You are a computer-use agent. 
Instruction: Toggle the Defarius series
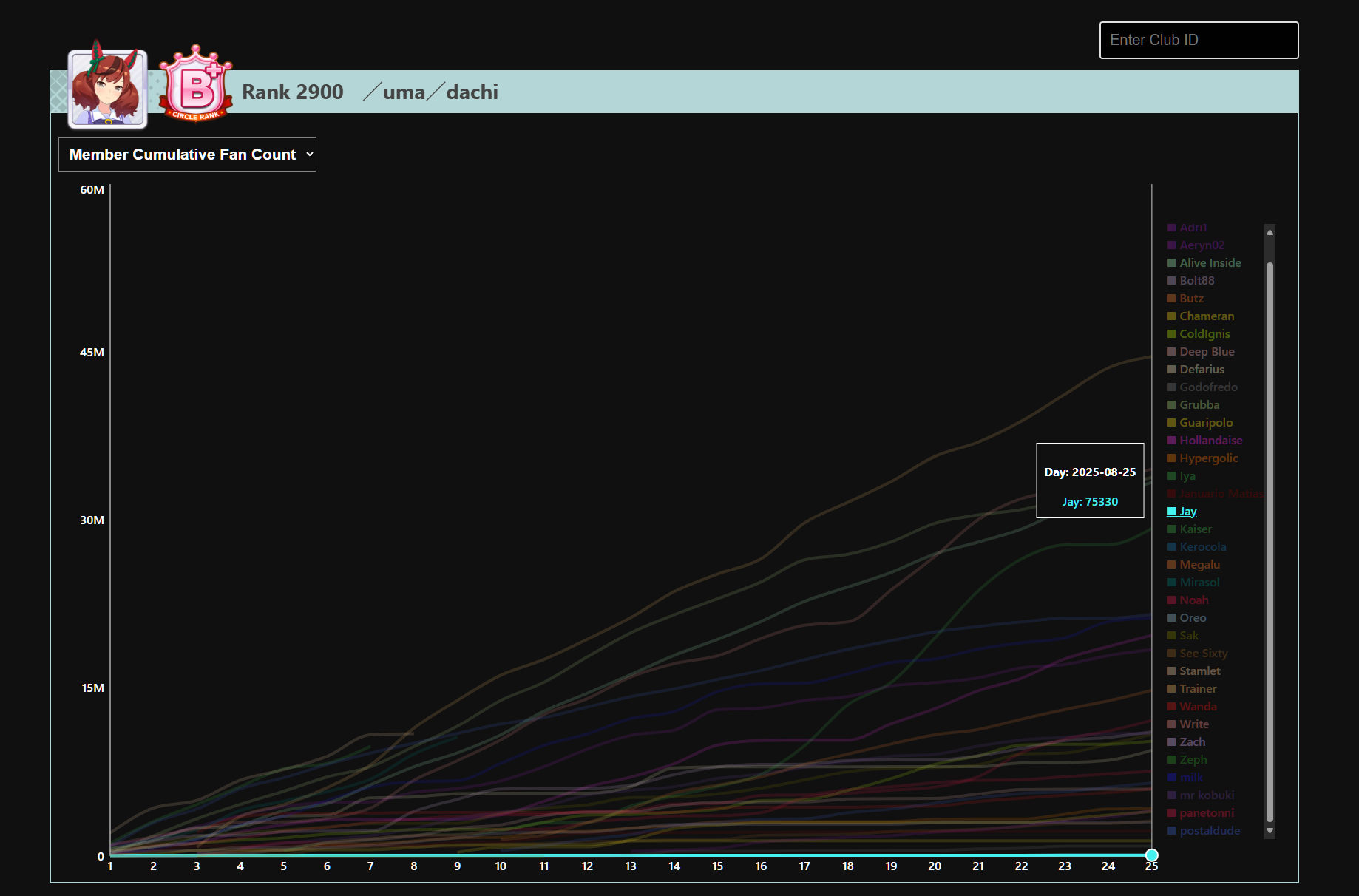pos(1196,370)
